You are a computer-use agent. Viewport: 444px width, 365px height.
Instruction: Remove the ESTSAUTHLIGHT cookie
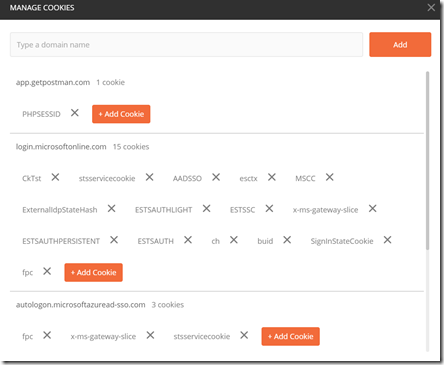coord(207,209)
